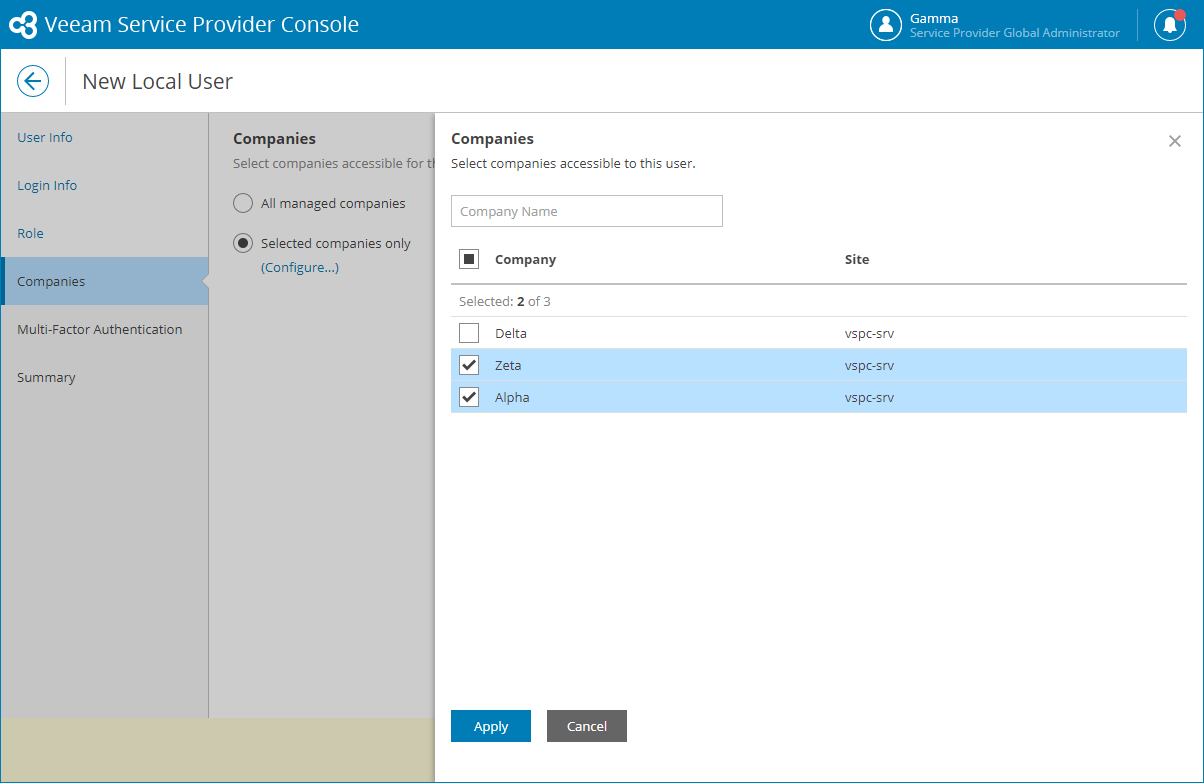Uncheck the Alpha company checkbox
The height and width of the screenshot is (783, 1204).
pyautogui.click(x=469, y=397)
